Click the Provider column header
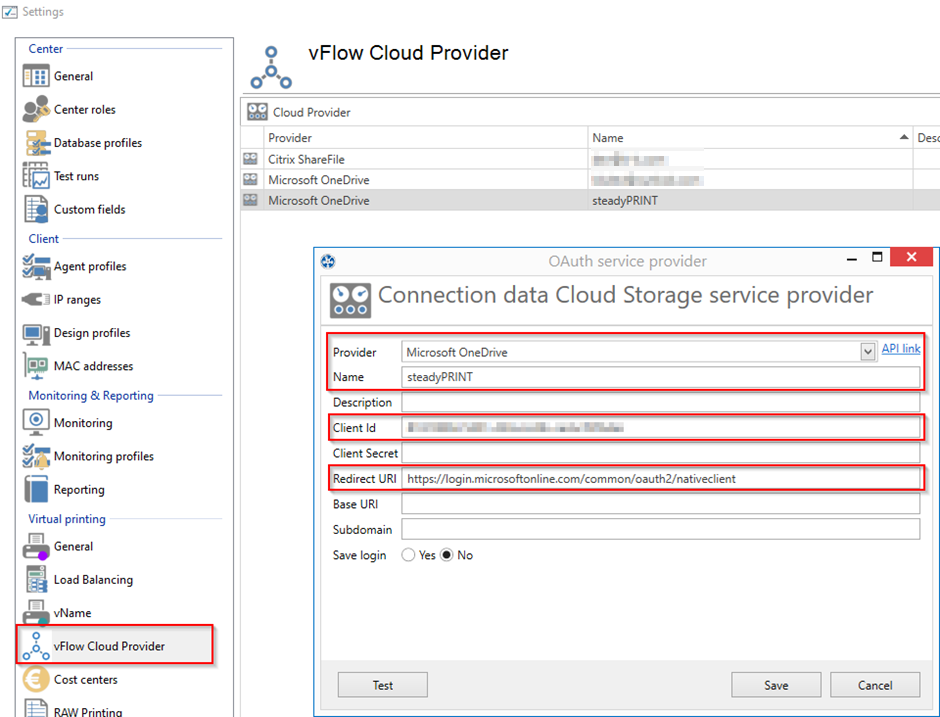 (426, 138)
